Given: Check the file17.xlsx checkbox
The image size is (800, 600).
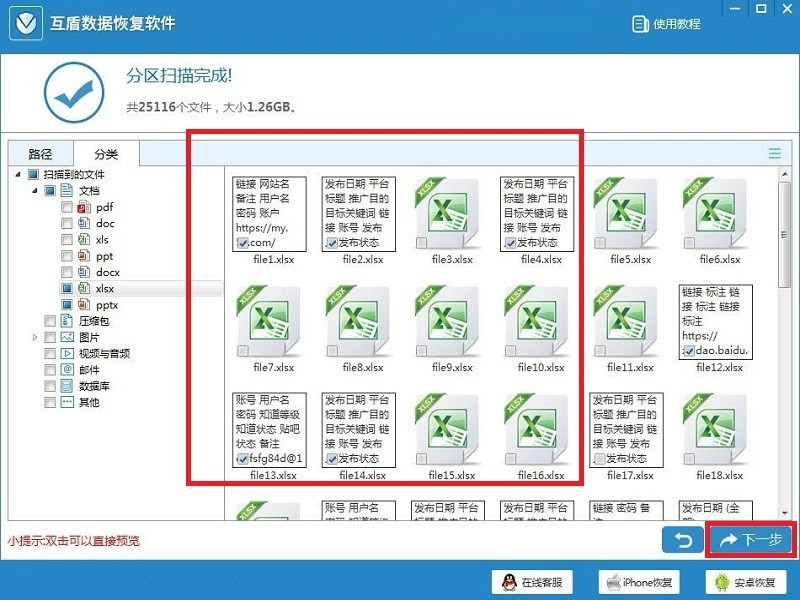Looking at the screenshot, I should (x=600, y=459).
